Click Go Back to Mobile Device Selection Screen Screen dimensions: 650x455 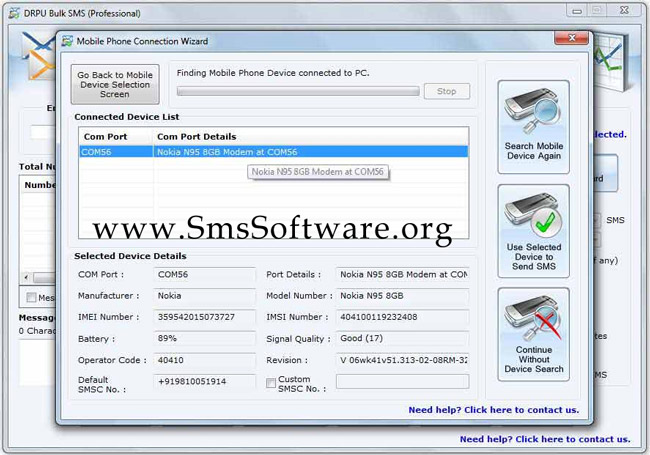(x=115, y=85)
